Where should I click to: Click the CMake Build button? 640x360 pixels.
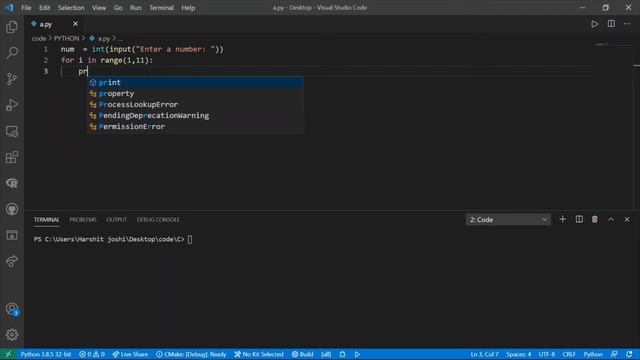(x=302, y=354)
